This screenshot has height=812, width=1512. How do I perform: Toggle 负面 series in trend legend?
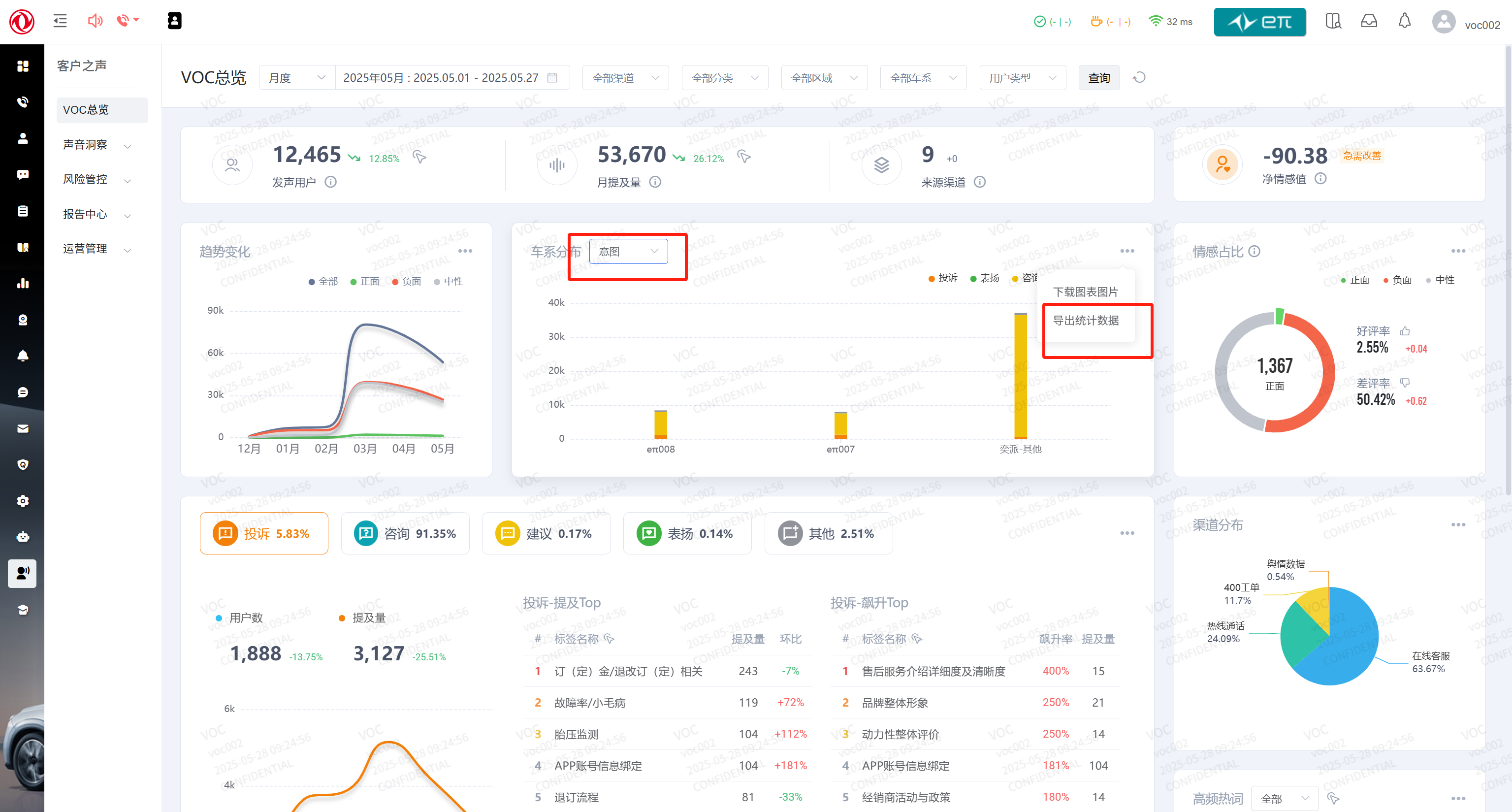point(406,281)
